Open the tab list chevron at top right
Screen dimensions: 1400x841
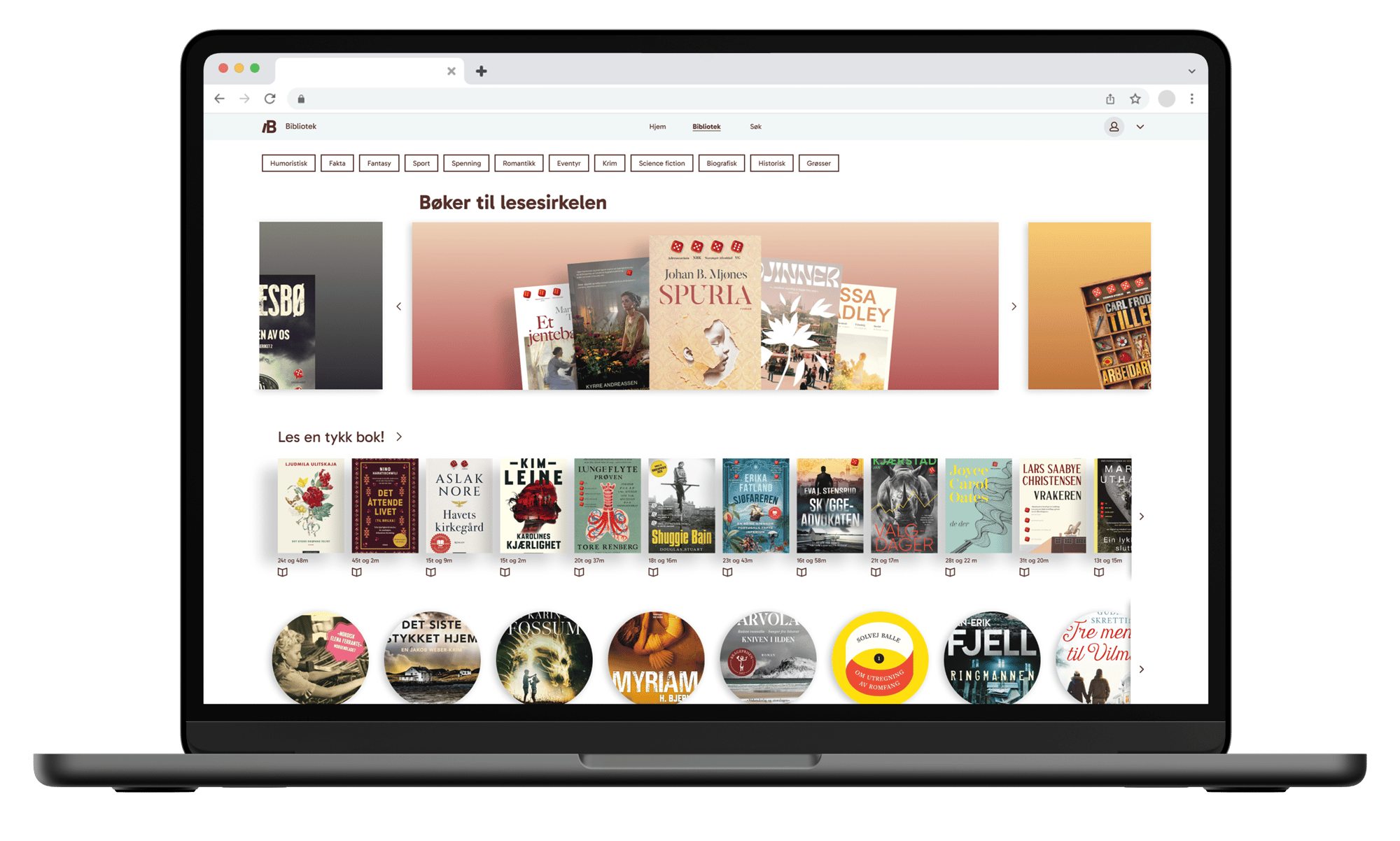click(x=1191, y=71)
